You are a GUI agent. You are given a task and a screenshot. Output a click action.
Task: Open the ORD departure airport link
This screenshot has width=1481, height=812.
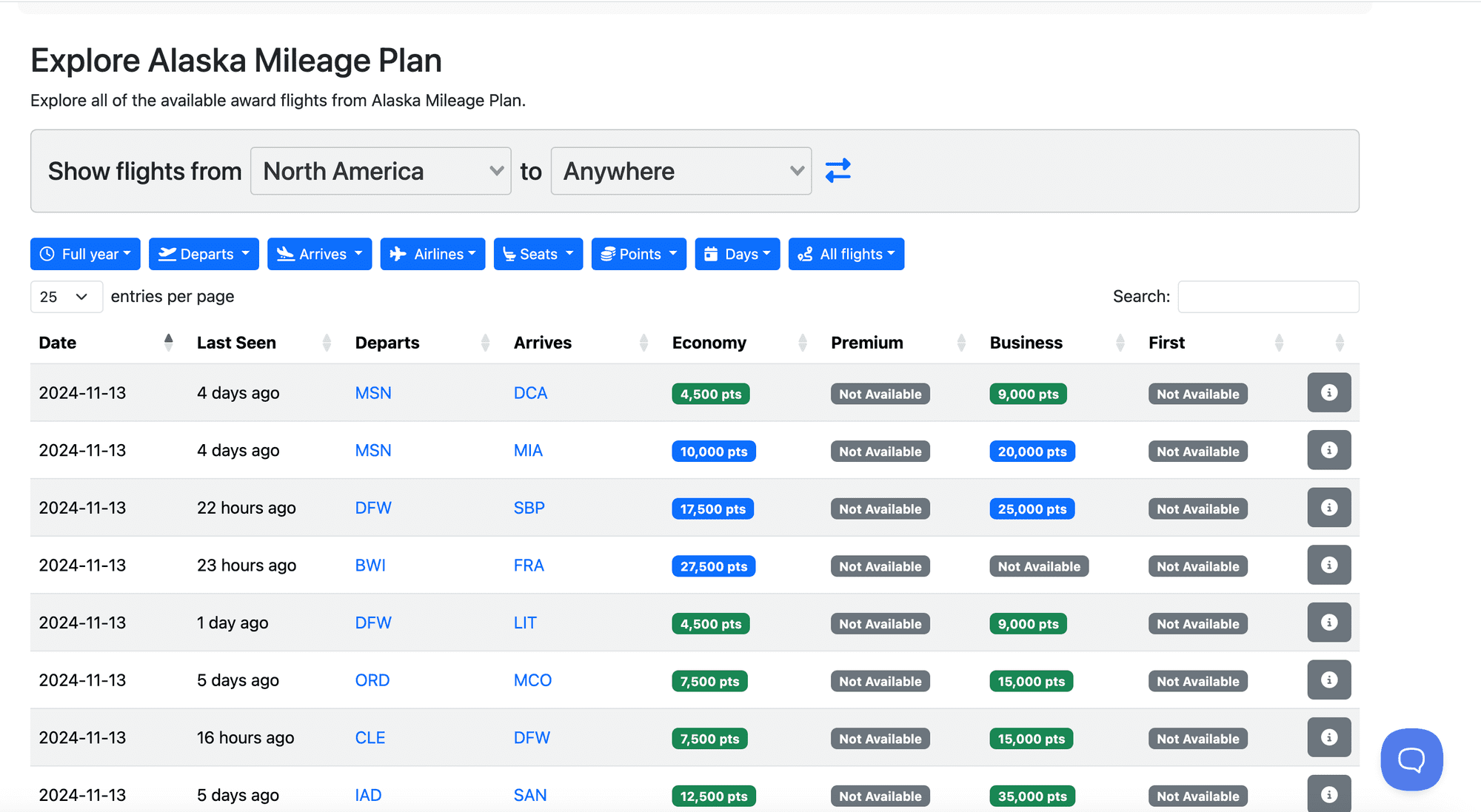(x=372, y=680)
